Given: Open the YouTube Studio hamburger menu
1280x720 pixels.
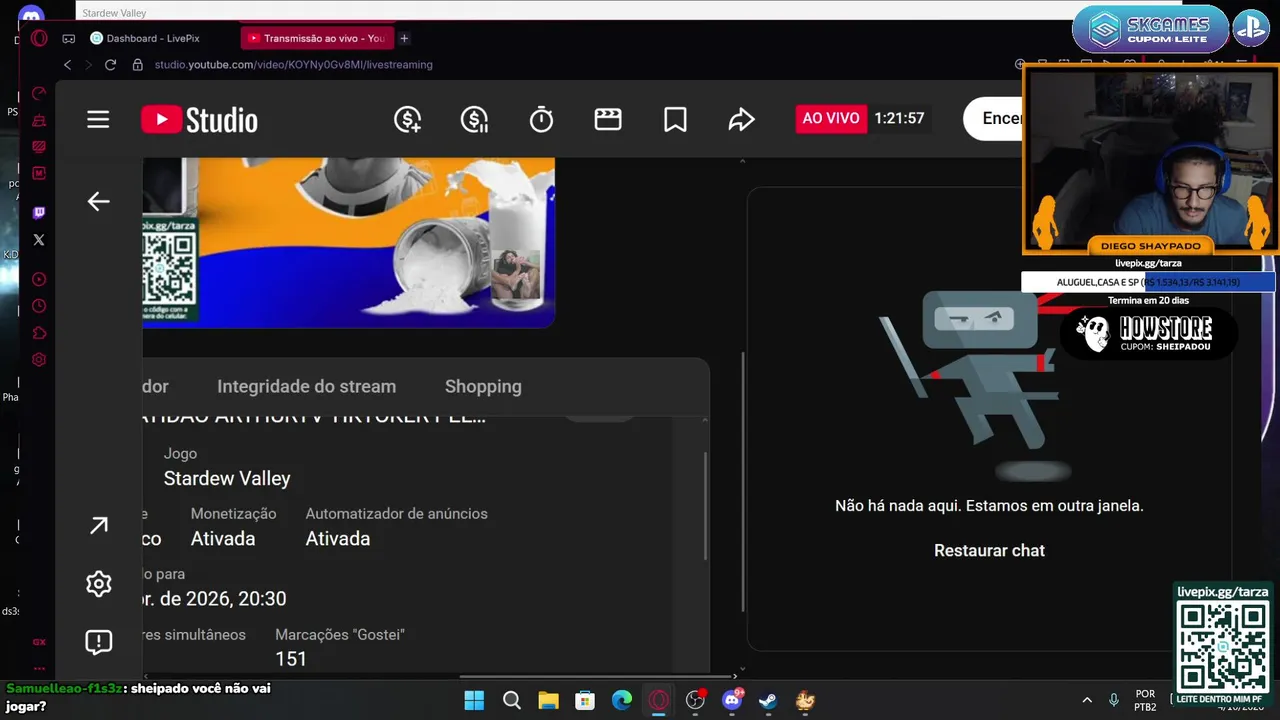Looking at the screenshot, I should pyautogui.click(x=98, y=120).
